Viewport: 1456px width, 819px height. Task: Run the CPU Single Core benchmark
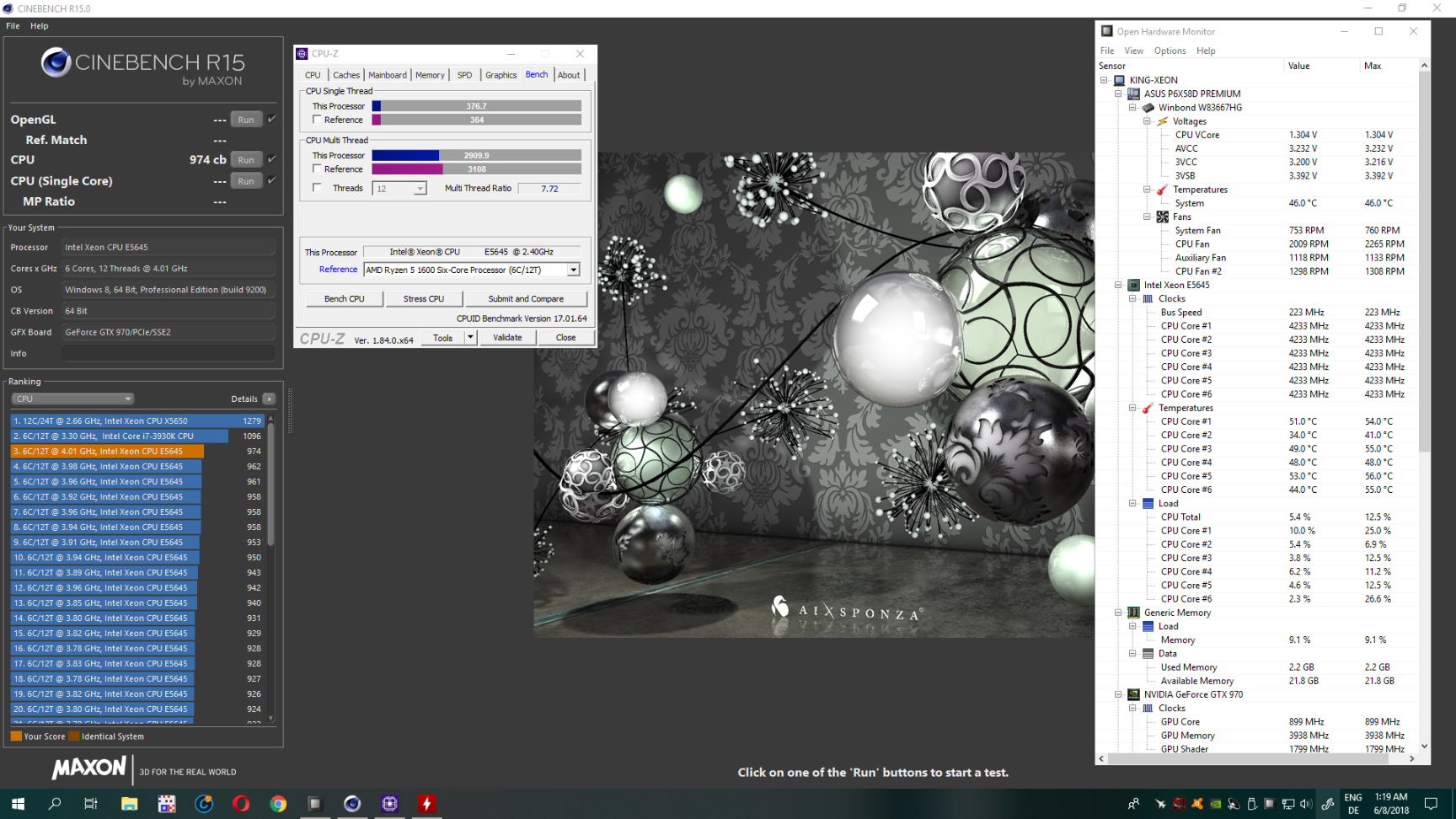pos(246,180)
